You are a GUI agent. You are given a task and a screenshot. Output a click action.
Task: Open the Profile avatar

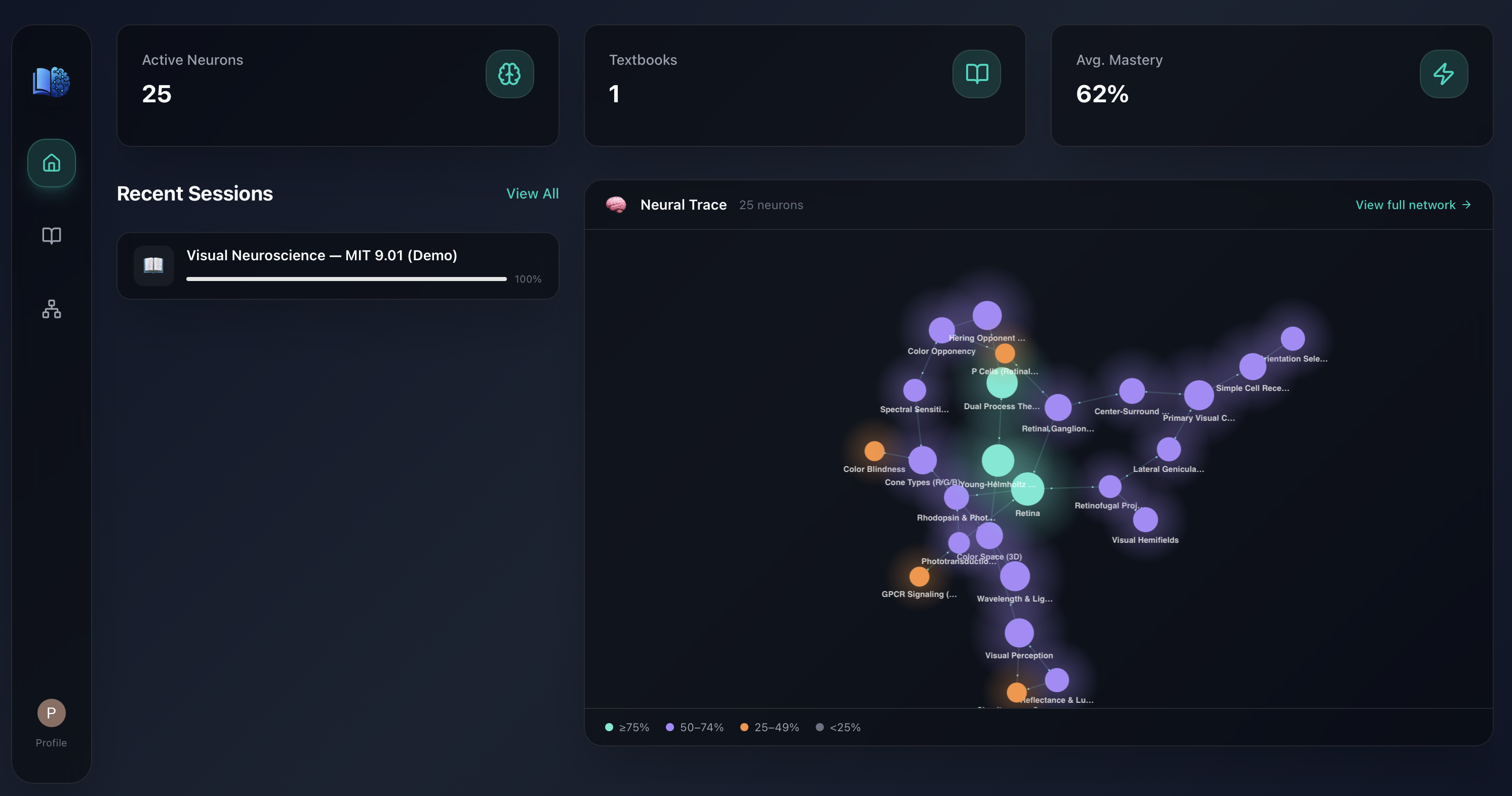(52, 712)
